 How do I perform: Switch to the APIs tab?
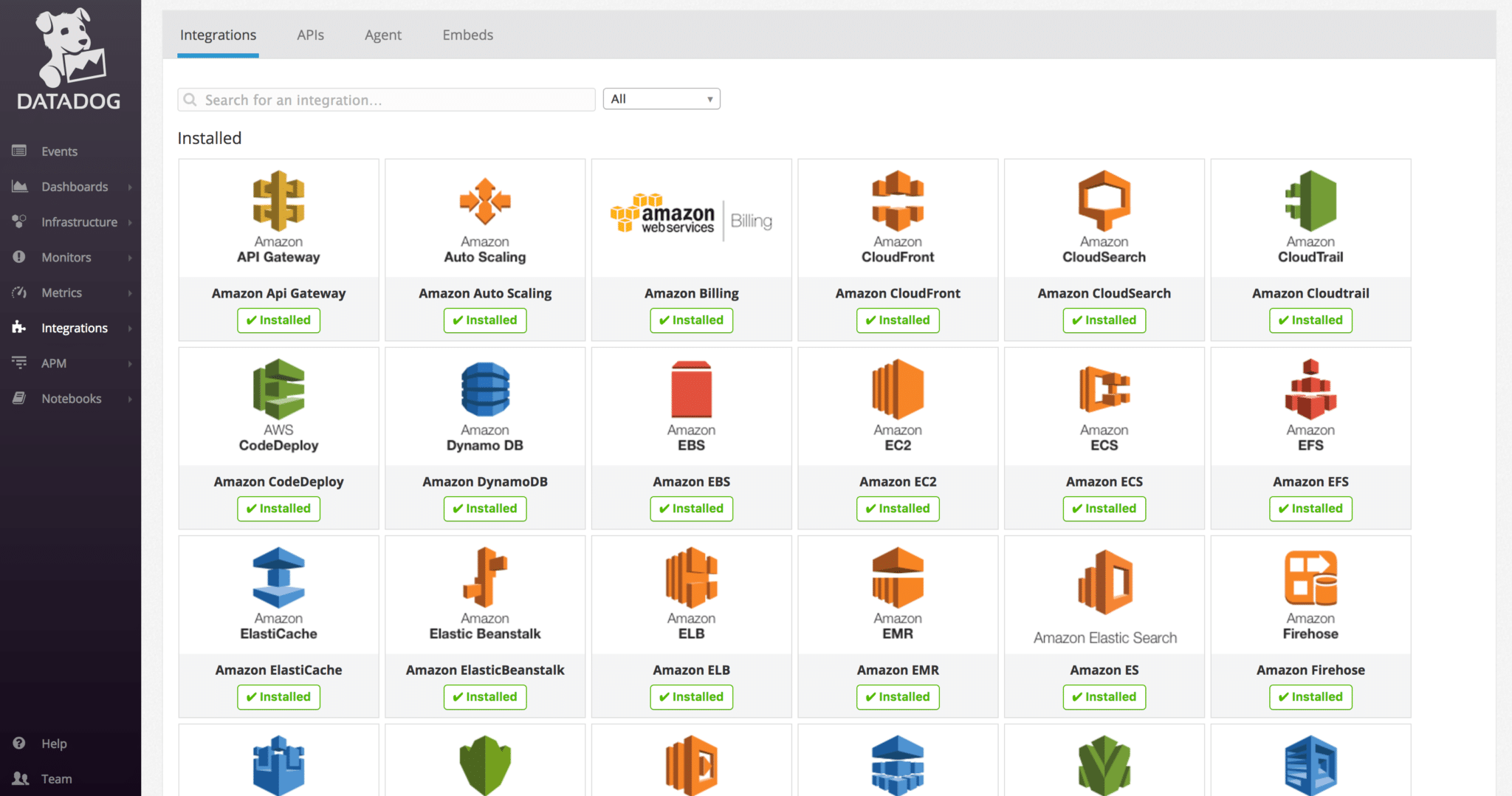(x=310, y=35)
